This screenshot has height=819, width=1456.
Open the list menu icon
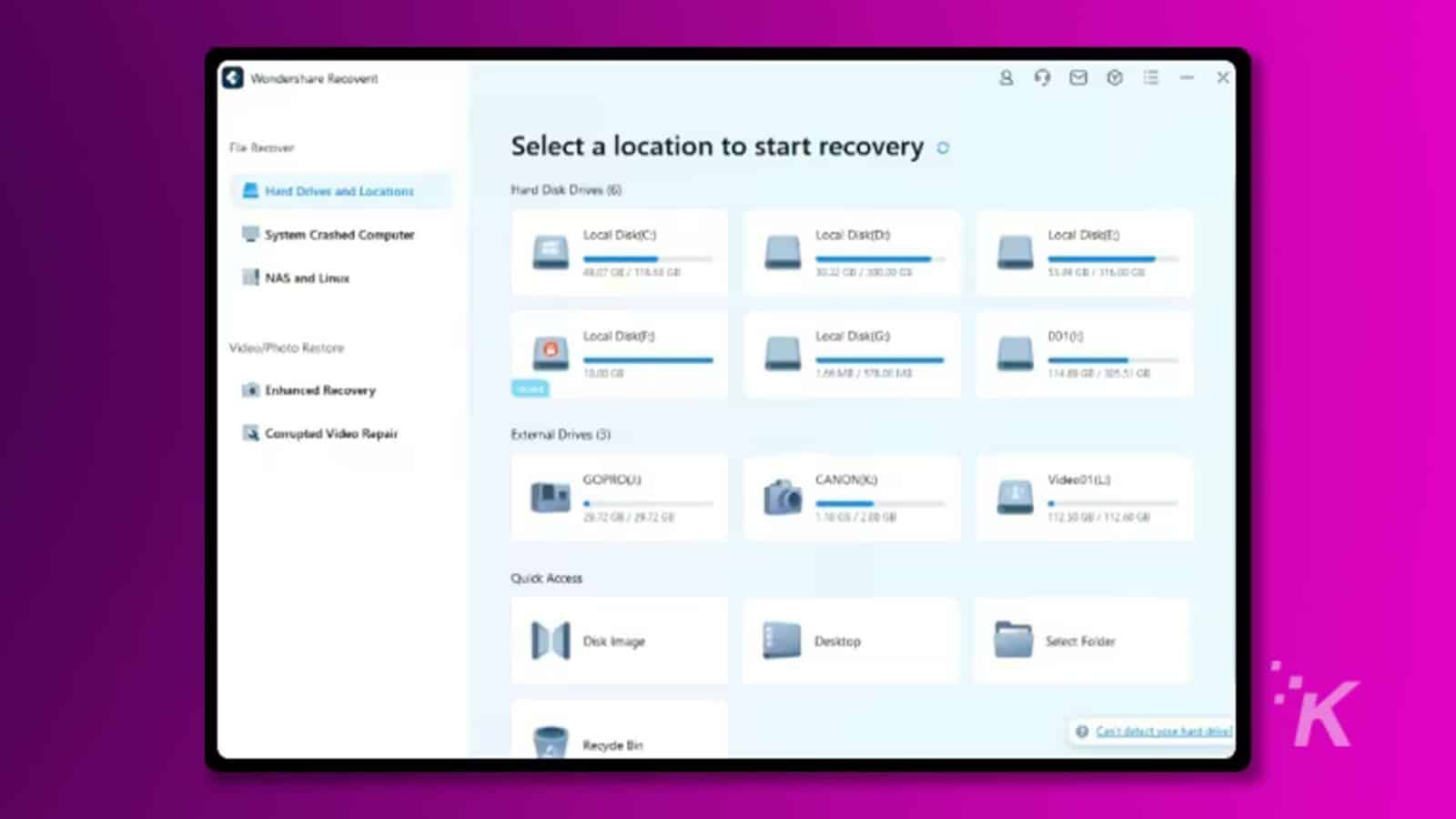(1151, 78)
